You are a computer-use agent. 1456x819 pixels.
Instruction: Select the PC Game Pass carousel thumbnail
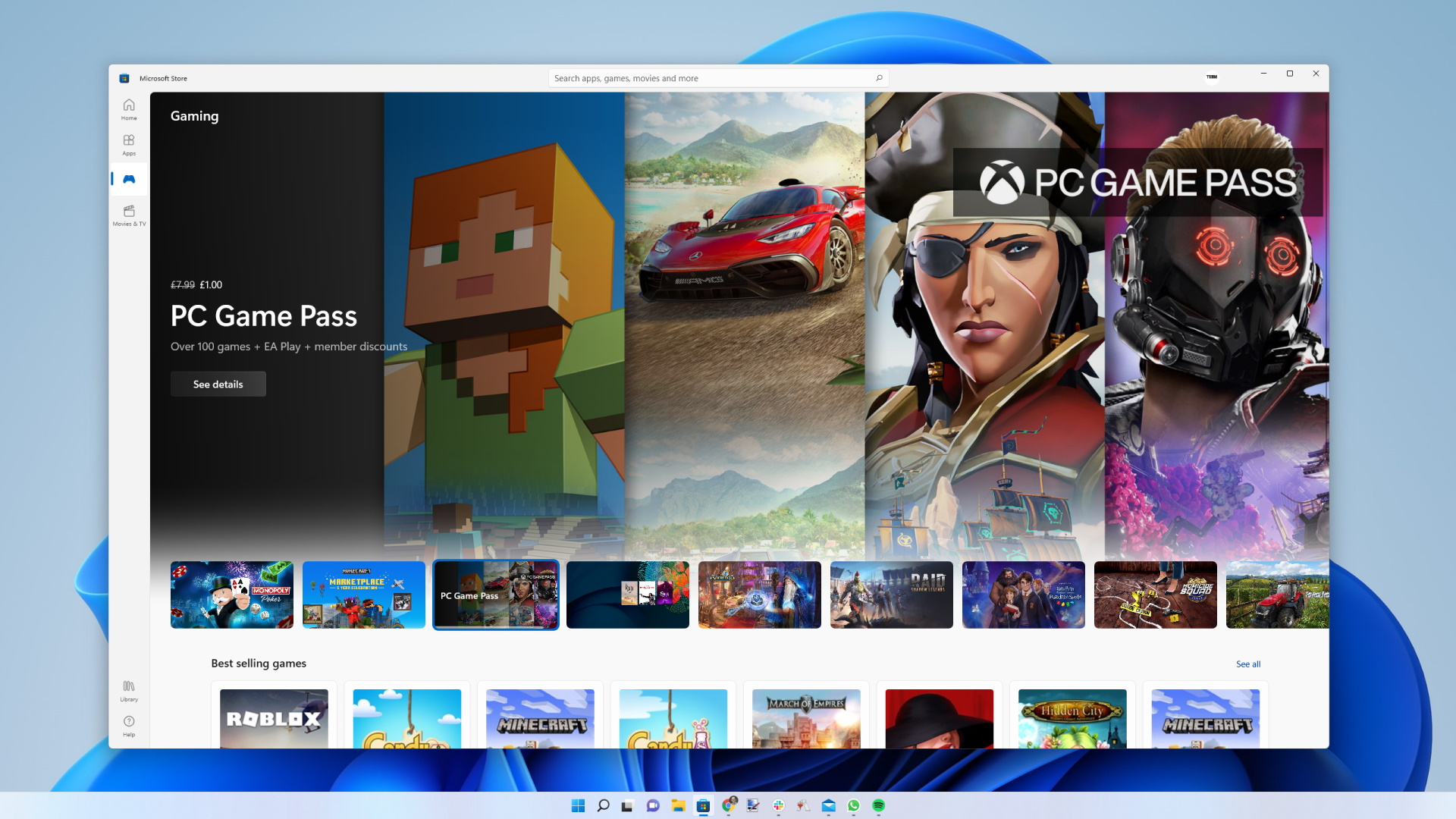click(x=496, y=595)
